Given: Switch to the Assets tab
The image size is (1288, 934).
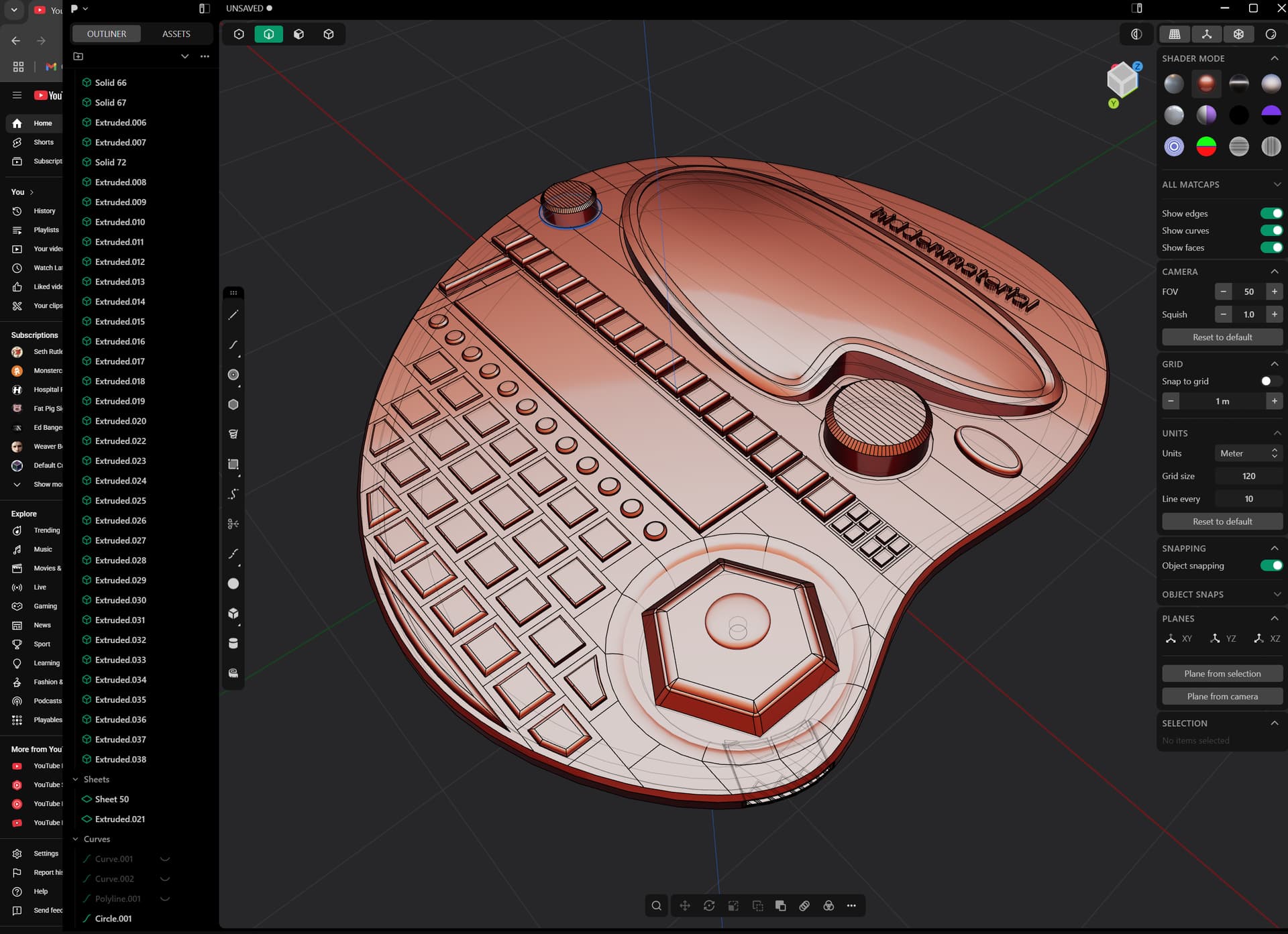Looking at the screenshot, I should [x=176, y=34].
